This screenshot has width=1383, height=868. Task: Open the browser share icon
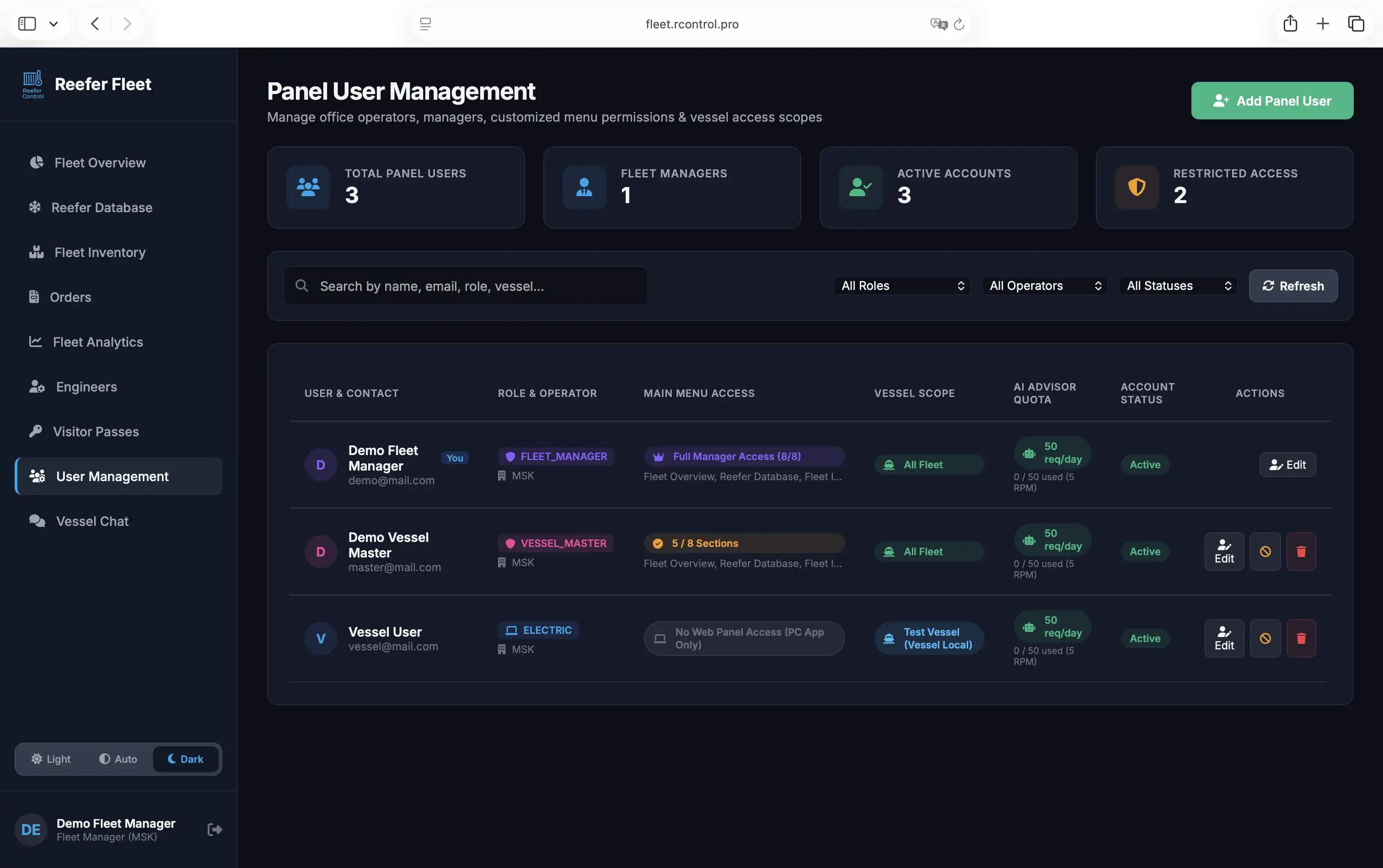coord(1290,23)
